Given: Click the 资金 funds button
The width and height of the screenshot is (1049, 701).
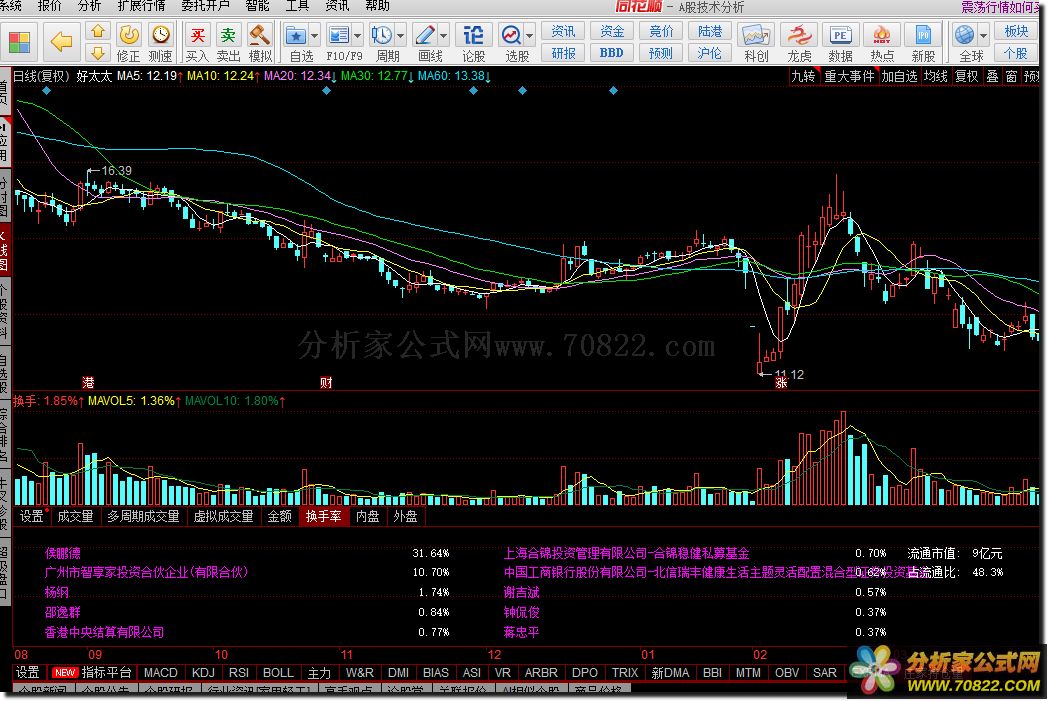Looking at the screenshot, I should 611,31.
